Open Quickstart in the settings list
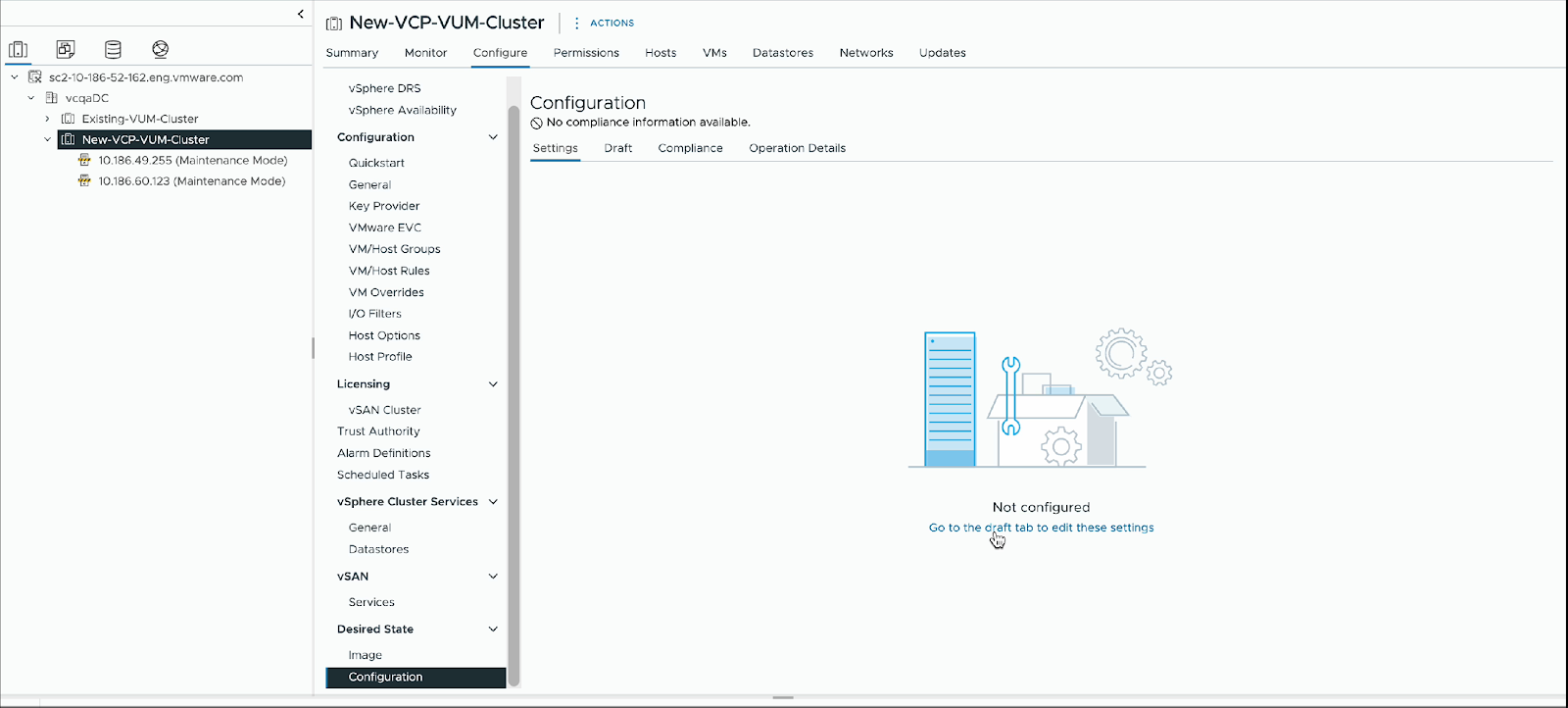1568x708 pixels. pyautogui.click(x=376, y=163)
